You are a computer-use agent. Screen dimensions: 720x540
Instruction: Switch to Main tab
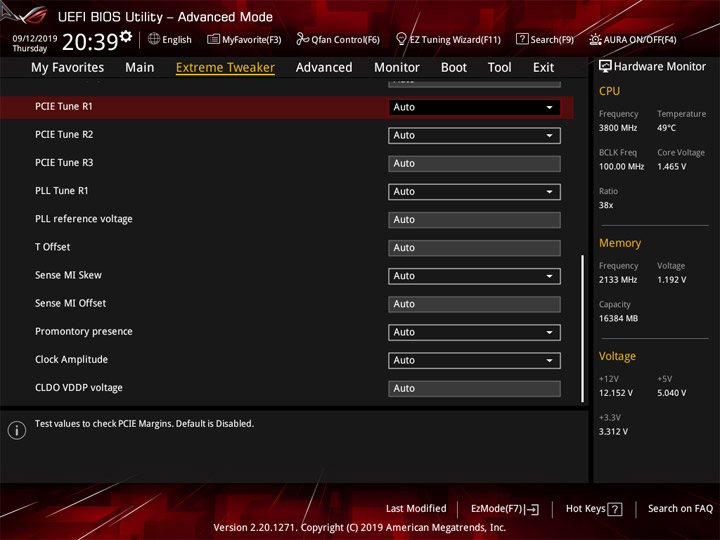pyautogui.click(x=140, y=68)
